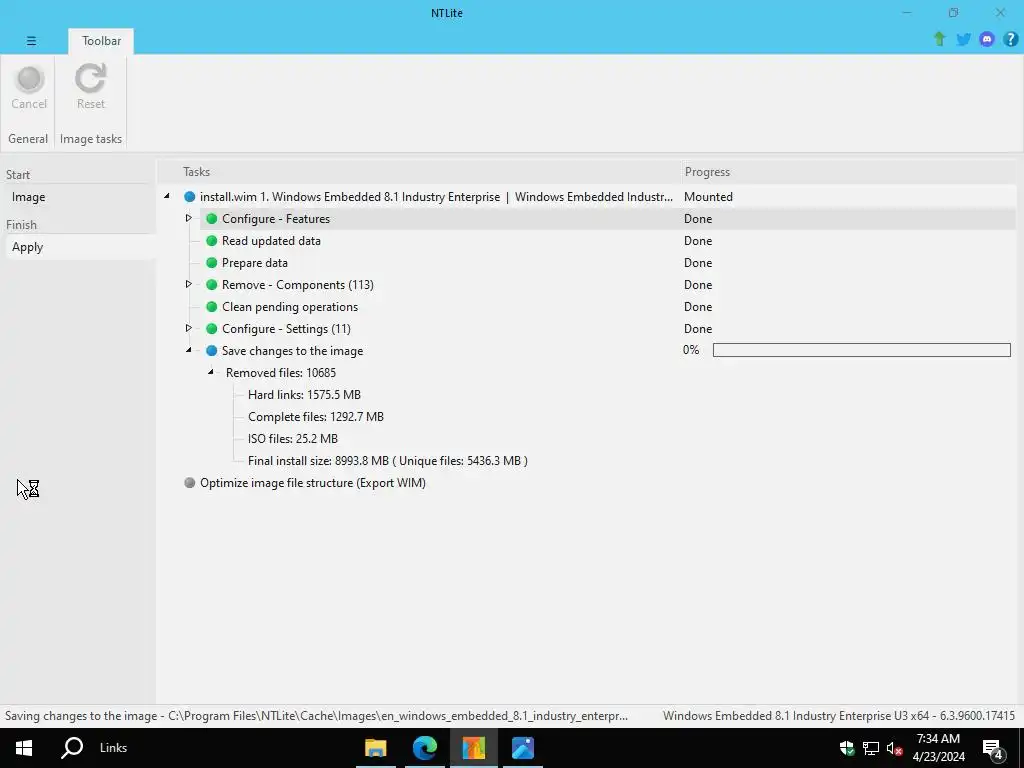Click the 0% progress value
The image size is (1024, 768).
tap(691, 350)
